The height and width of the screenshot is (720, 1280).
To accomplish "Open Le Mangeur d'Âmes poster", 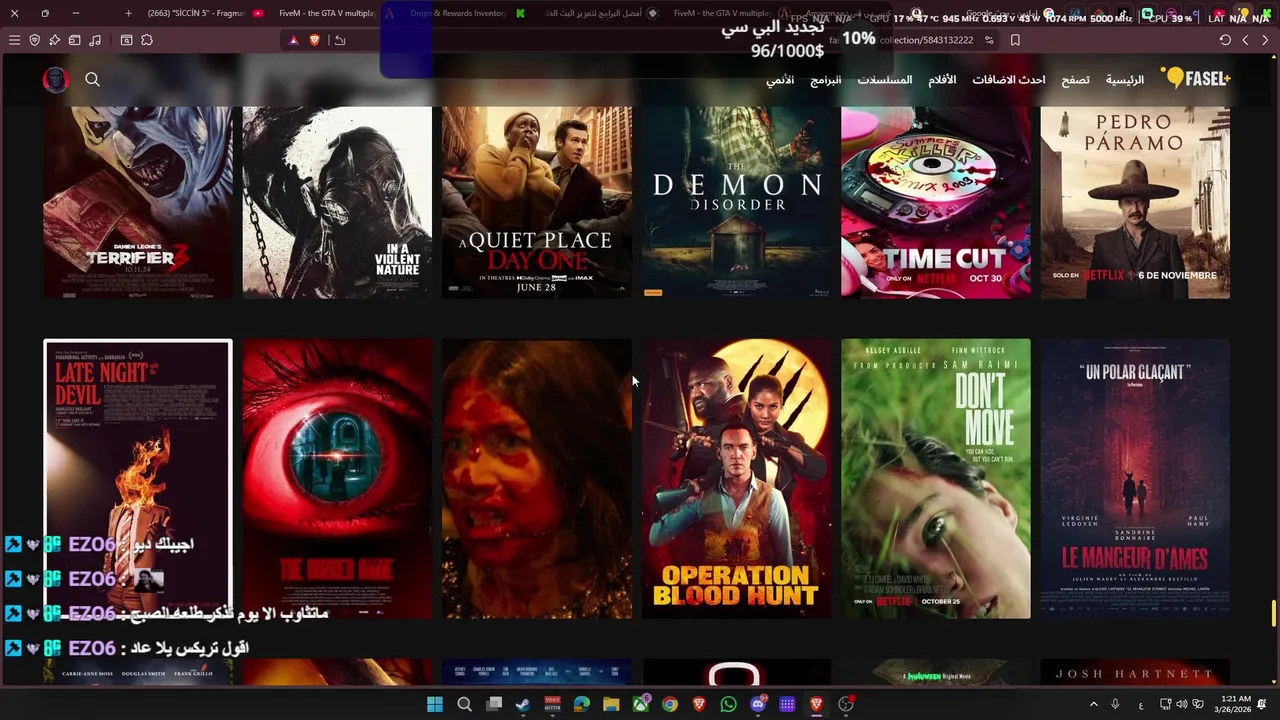I will pos(1135,479).
